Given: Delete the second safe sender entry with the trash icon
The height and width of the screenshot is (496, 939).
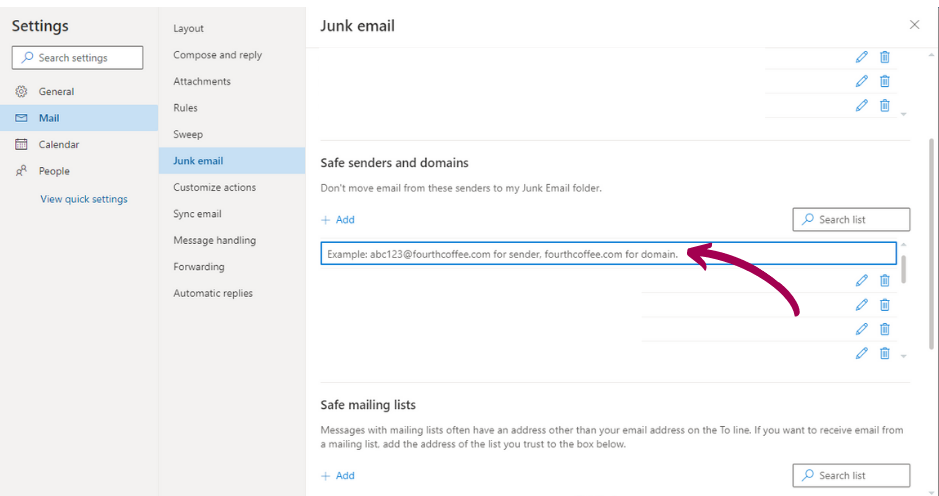Looking at the screenshot, I should click(x=885, y=305).
